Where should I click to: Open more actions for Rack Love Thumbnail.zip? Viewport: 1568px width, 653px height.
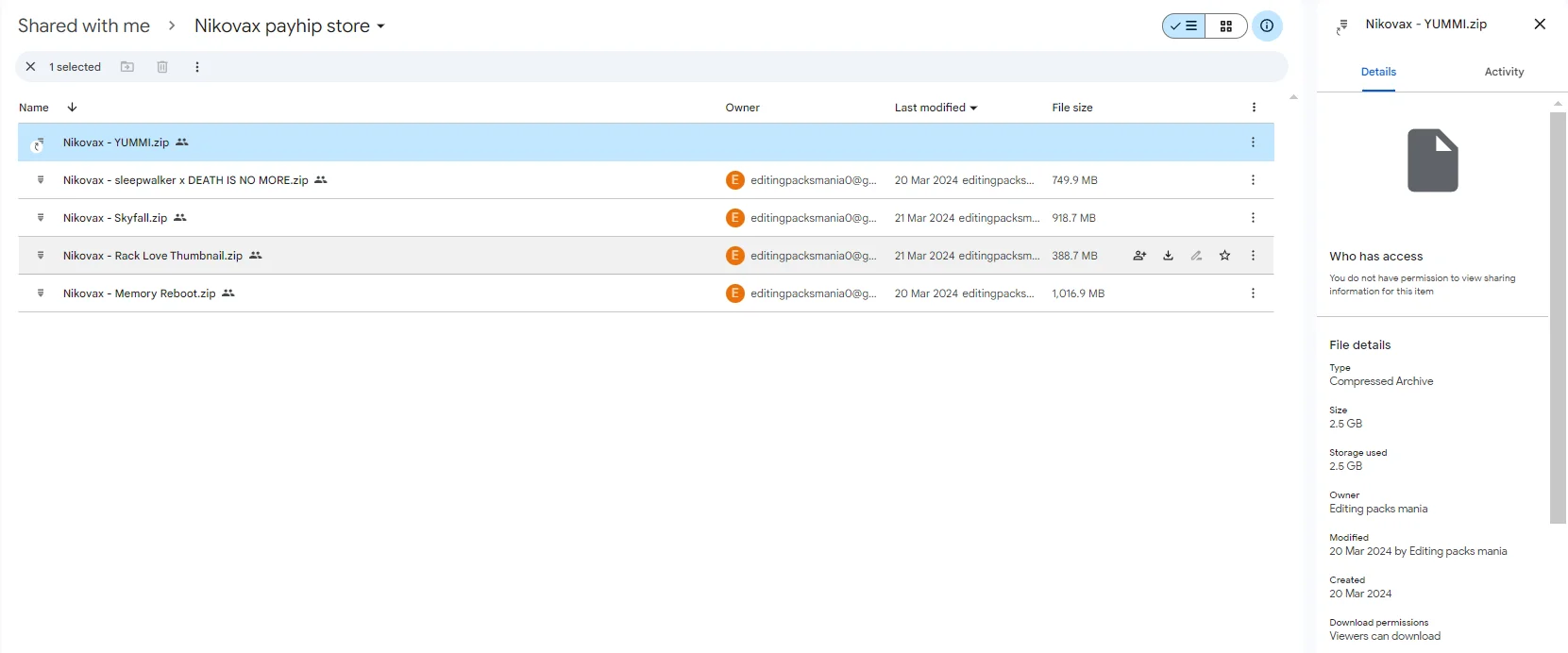(x=1253, y=256)
